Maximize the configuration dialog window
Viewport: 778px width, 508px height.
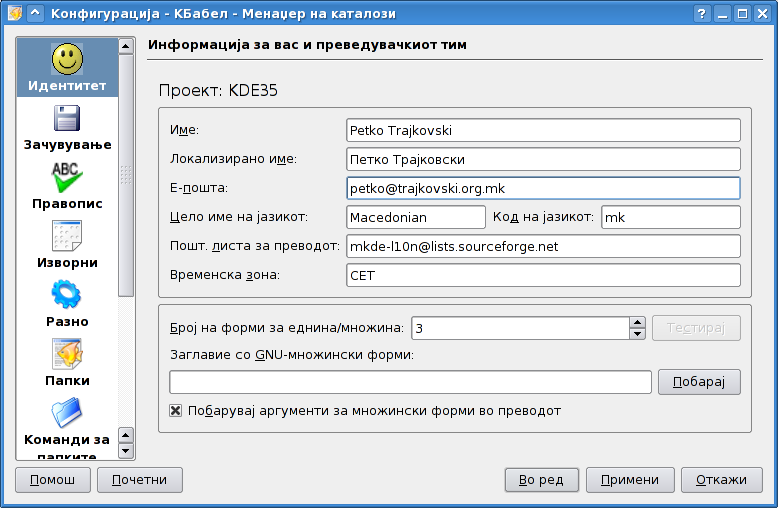coord(742,13)
